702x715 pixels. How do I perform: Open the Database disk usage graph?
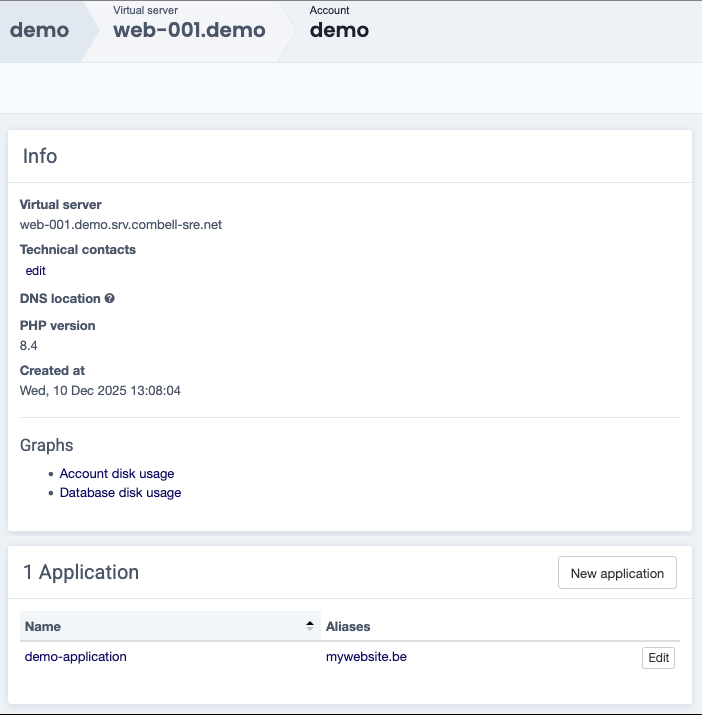coord(120,493)
